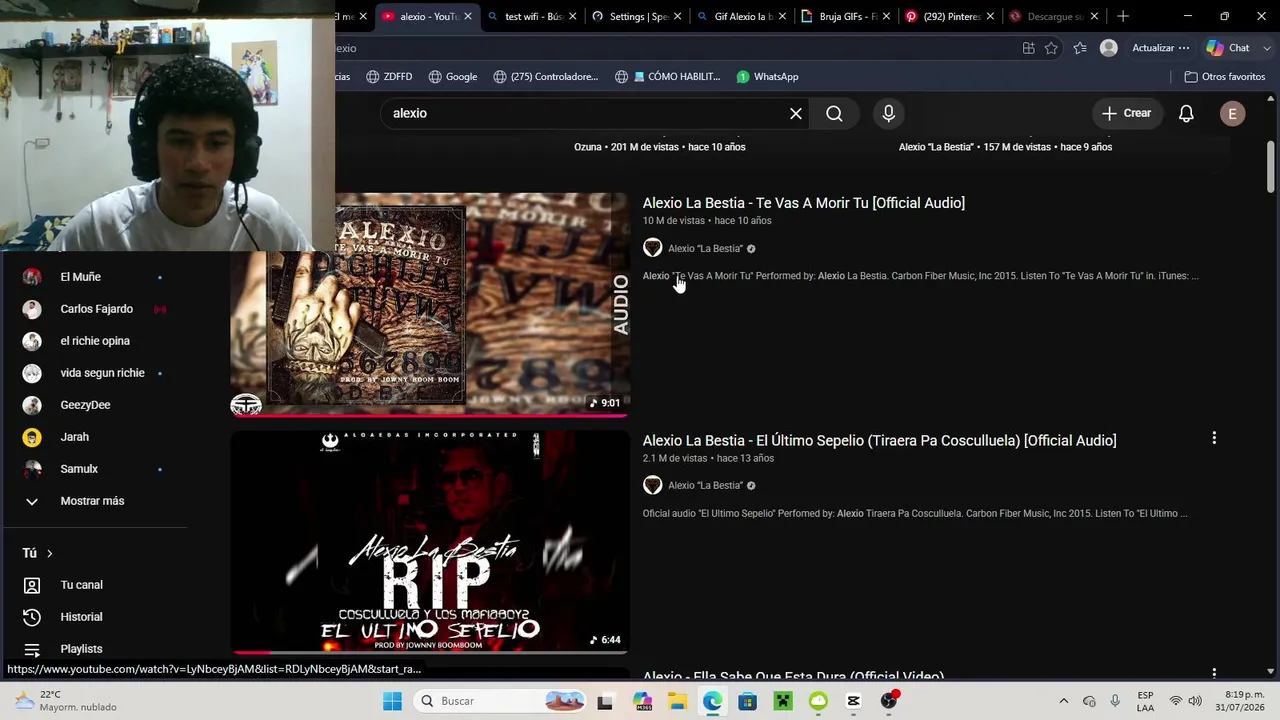The image size is (1280, 720).
Task: Open the Windows Start menu
Action: point(392,701)
